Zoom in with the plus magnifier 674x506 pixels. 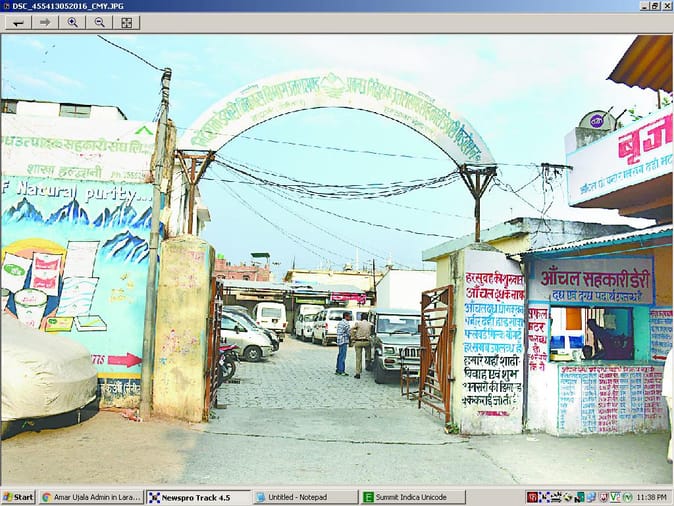[x=72, y=22]
